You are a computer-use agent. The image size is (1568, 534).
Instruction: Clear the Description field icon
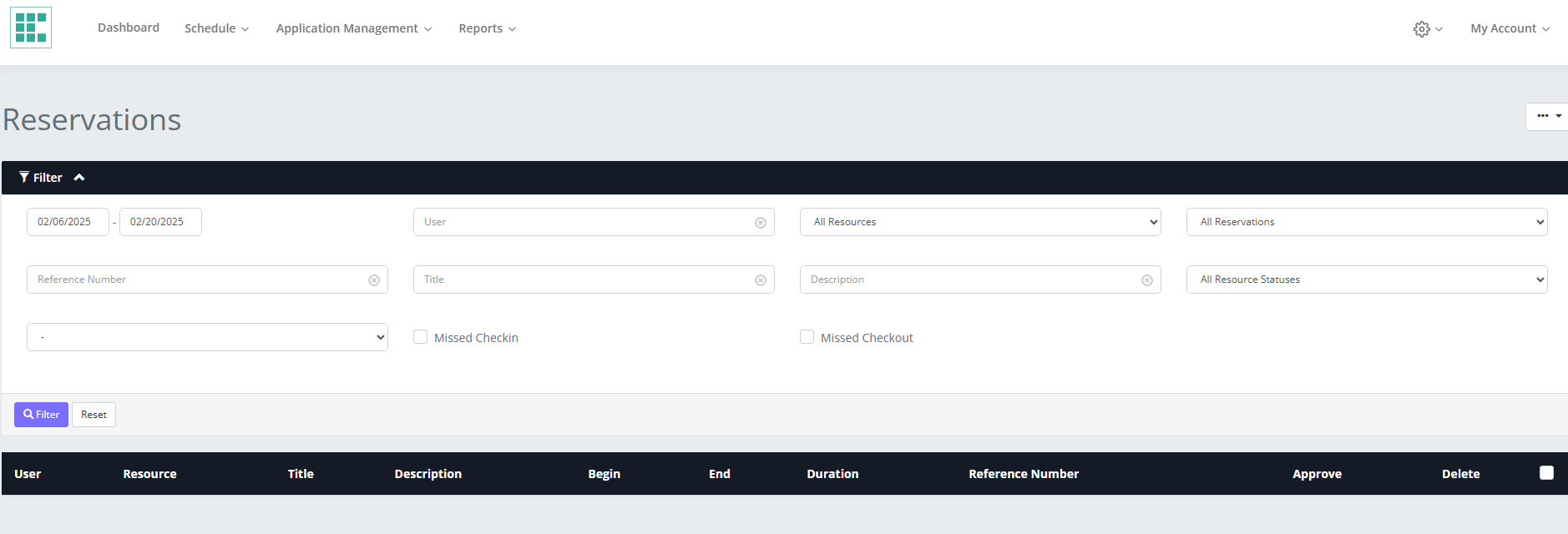tap(1146, 280)
